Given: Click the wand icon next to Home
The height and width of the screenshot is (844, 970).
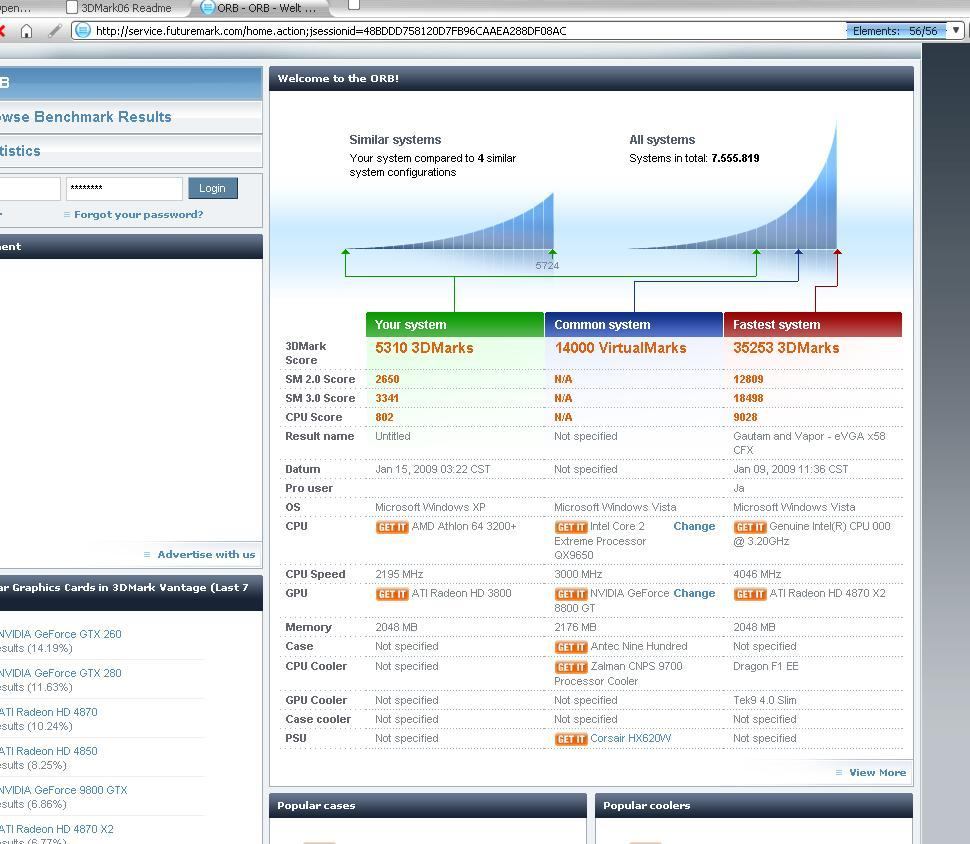Looking at the screenshot, I should (55, 30).
